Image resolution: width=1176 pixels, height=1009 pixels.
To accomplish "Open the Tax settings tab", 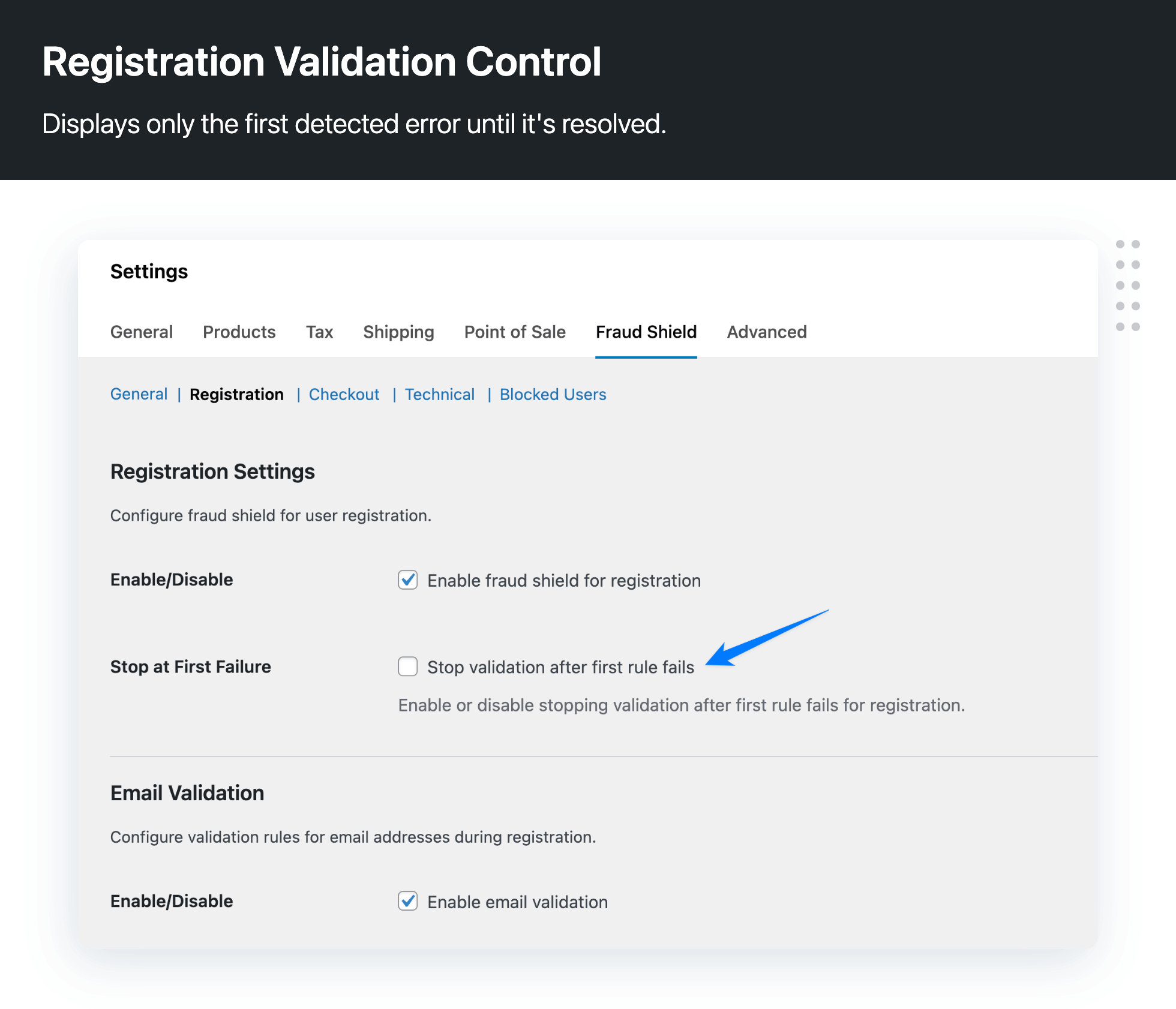I will (319, 332).
